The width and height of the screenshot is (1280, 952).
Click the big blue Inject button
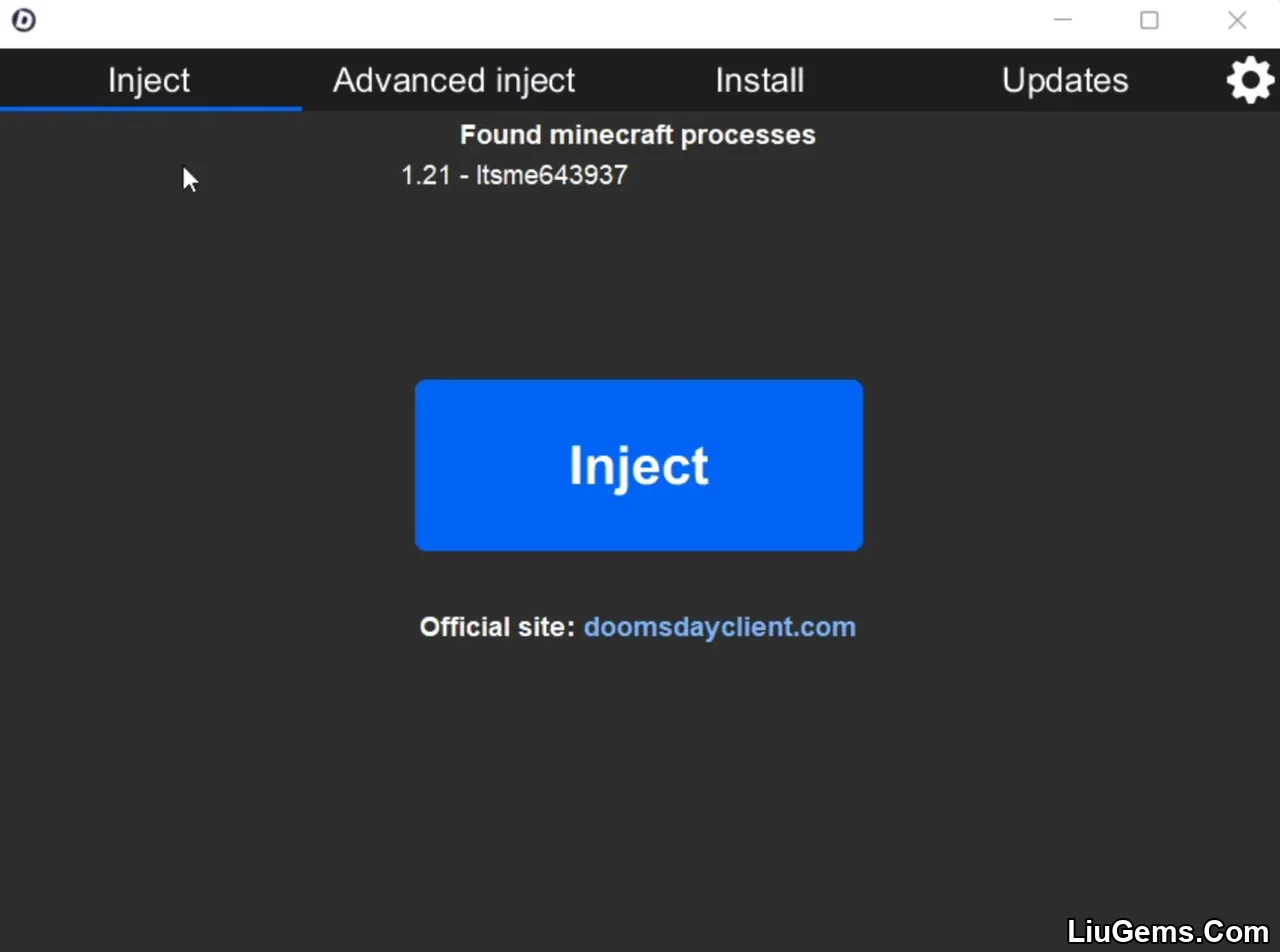639,465
